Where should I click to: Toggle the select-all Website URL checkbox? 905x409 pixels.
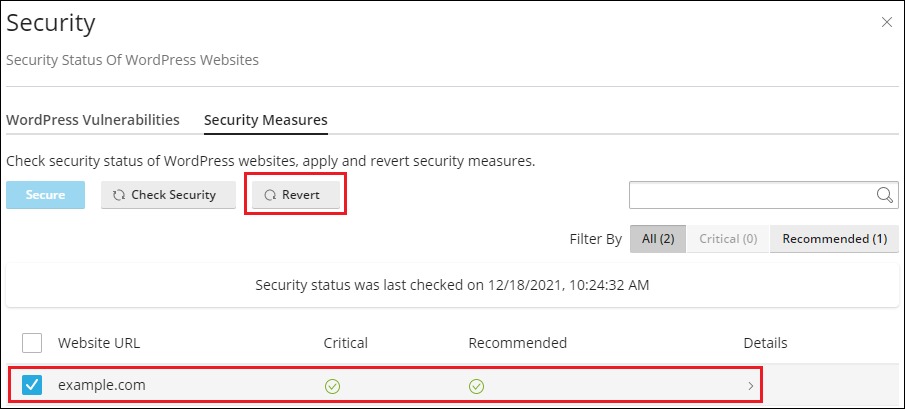pyautogui.click(x=32, y=343)
